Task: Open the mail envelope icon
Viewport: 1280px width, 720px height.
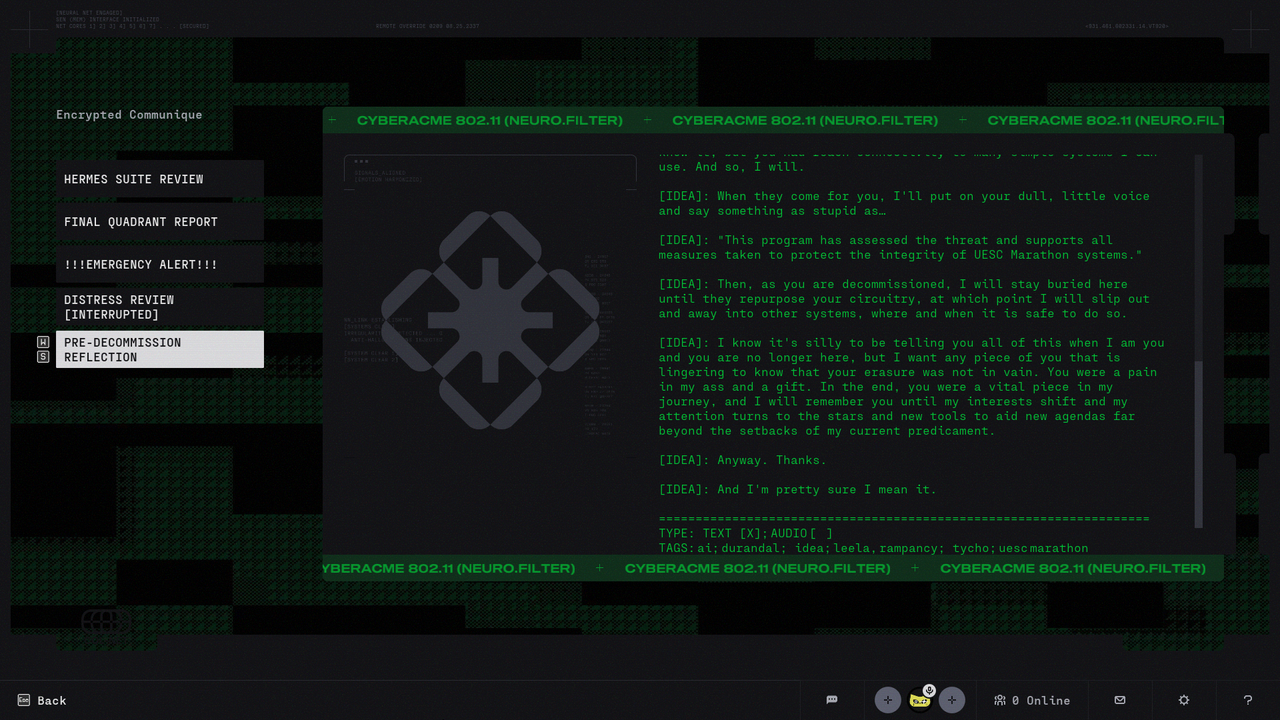Action: pos(1120,700)
